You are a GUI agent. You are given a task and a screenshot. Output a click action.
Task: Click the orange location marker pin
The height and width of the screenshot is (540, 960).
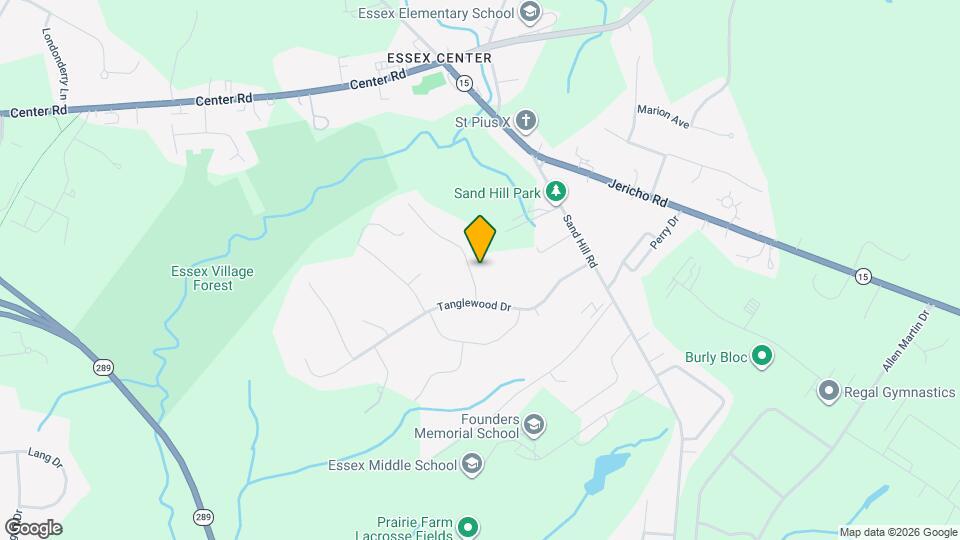pyautogui.click(x=480, y=239)
